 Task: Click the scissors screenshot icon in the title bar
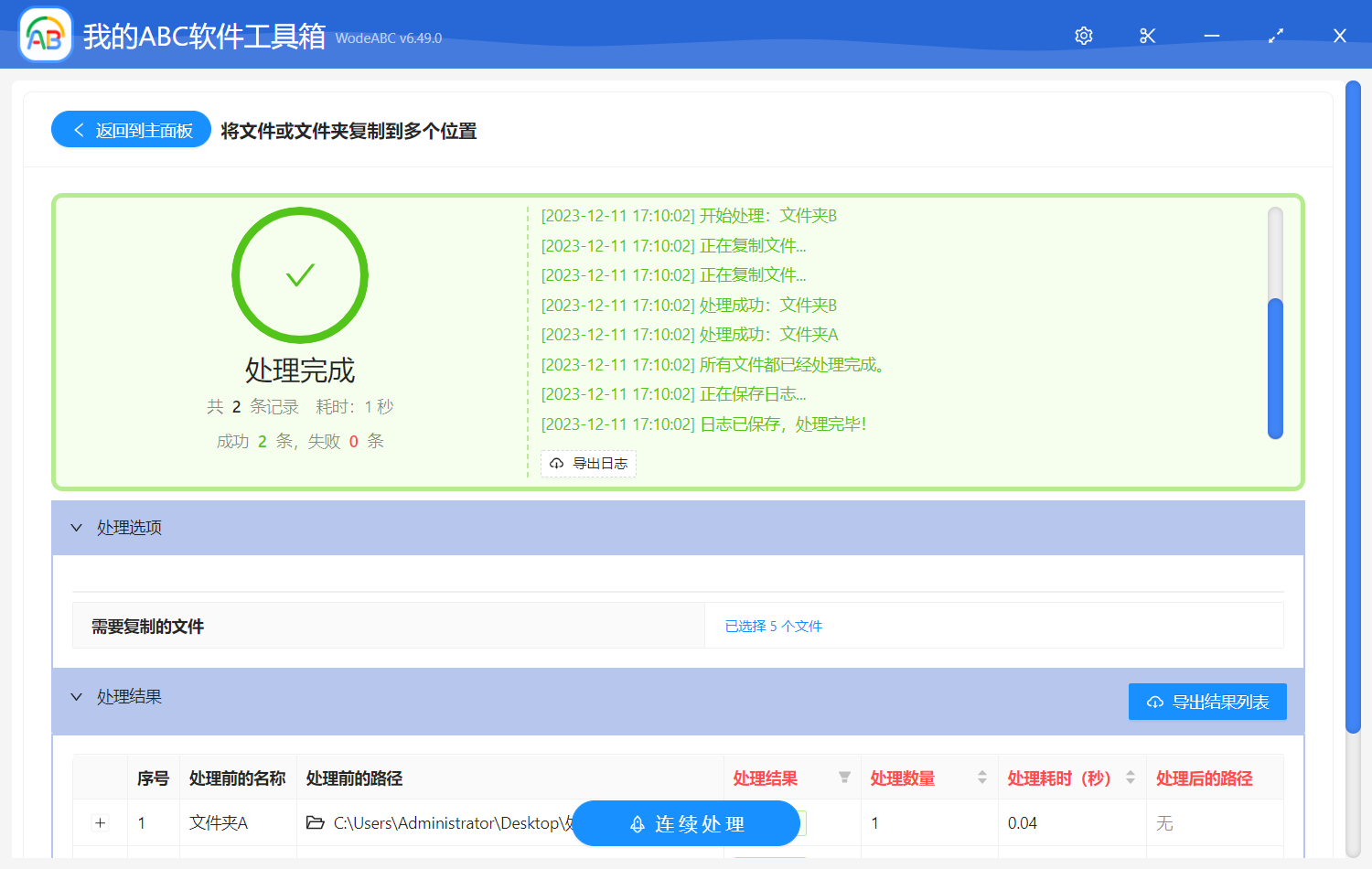[x=1147, y=35]
